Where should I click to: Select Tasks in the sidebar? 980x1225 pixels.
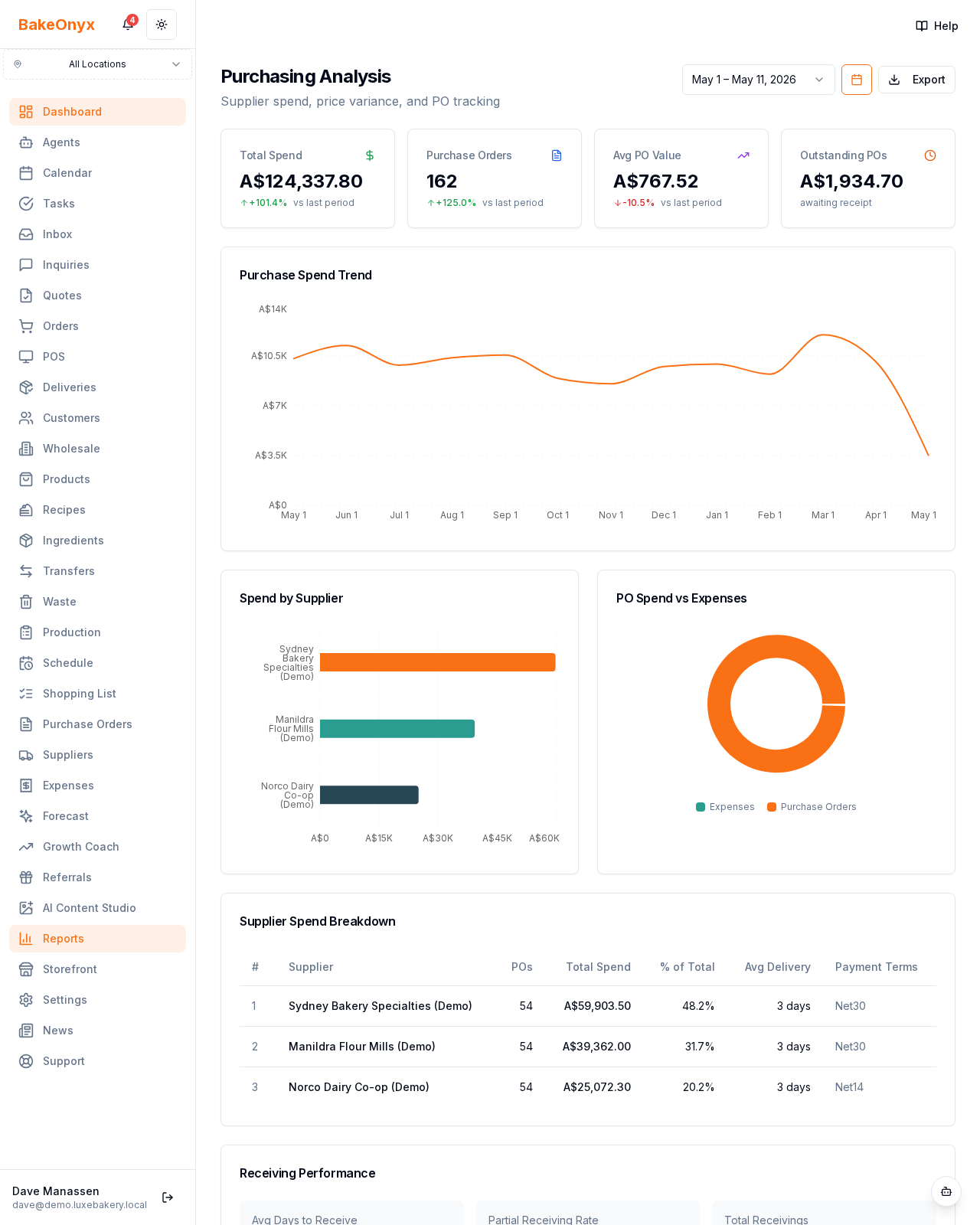tap(97, 204)
